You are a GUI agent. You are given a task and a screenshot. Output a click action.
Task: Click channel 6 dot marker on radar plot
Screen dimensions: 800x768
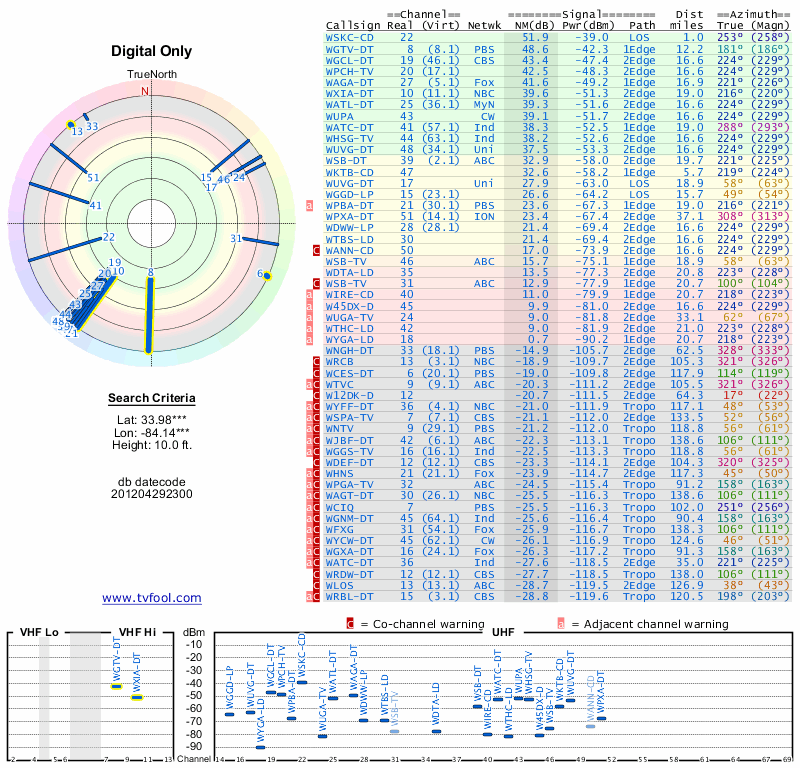tap(267, 276)
